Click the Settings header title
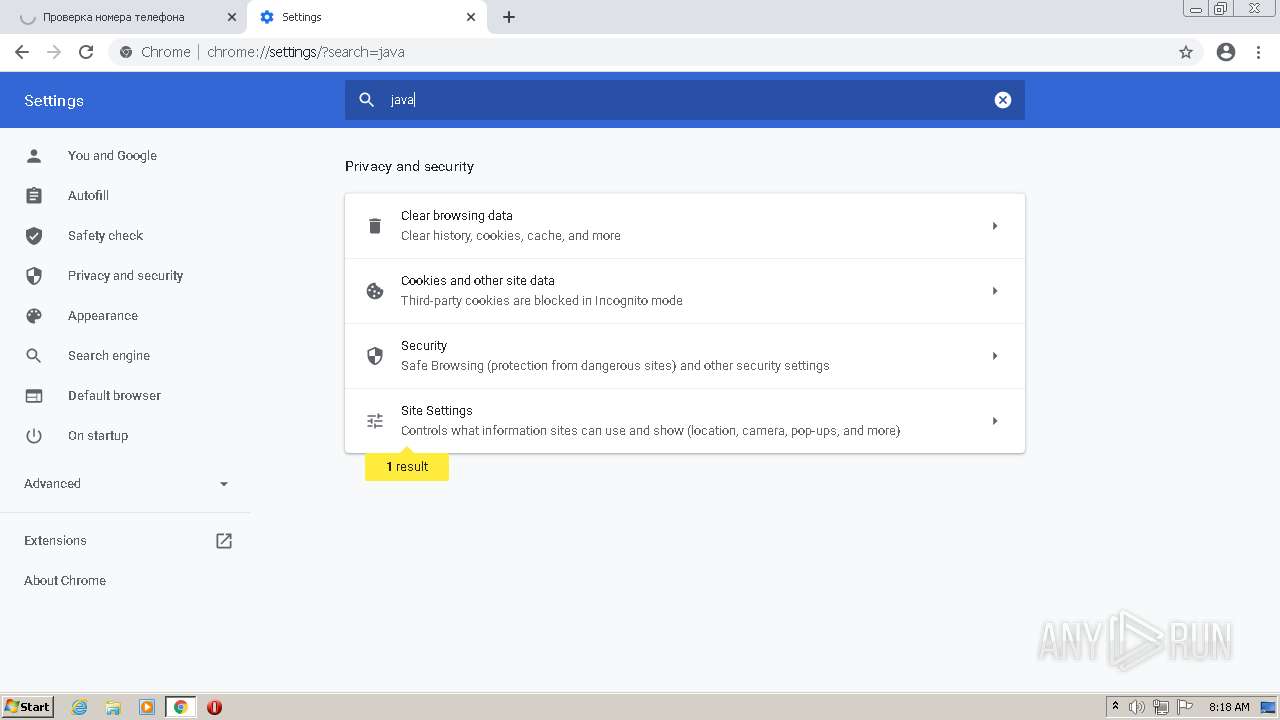 tap(54, 101)
